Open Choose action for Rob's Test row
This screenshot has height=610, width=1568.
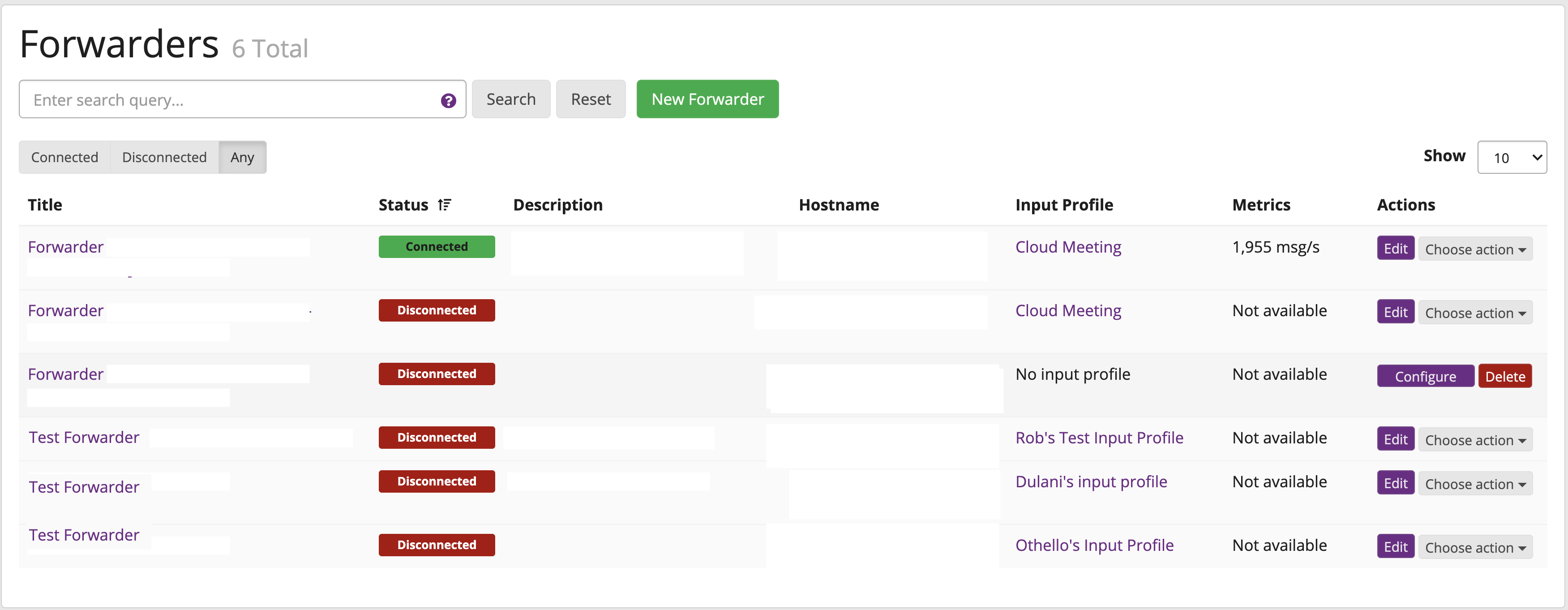pyautogui.click(x=1475, y=440)
